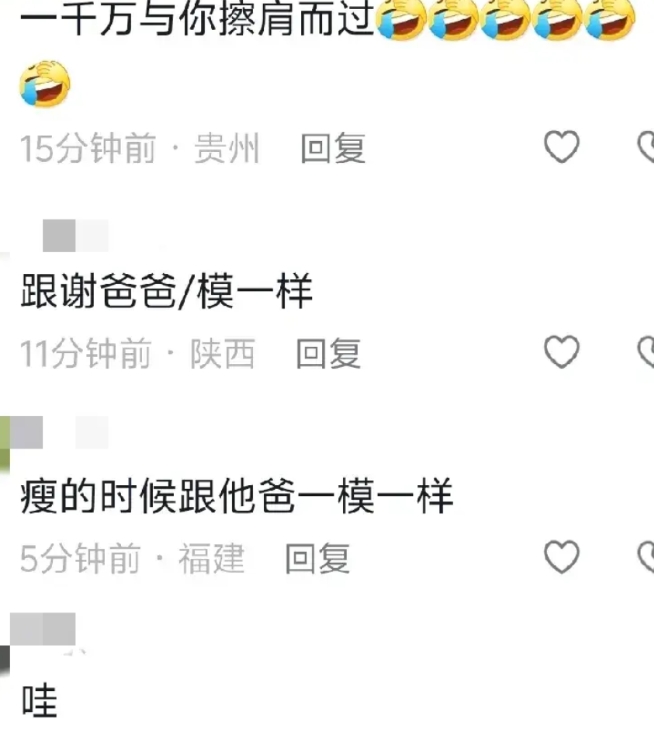Tap the lone laughing emoji on the second line
The width and height of the screenshot is (654, 735).
(45, 84)
